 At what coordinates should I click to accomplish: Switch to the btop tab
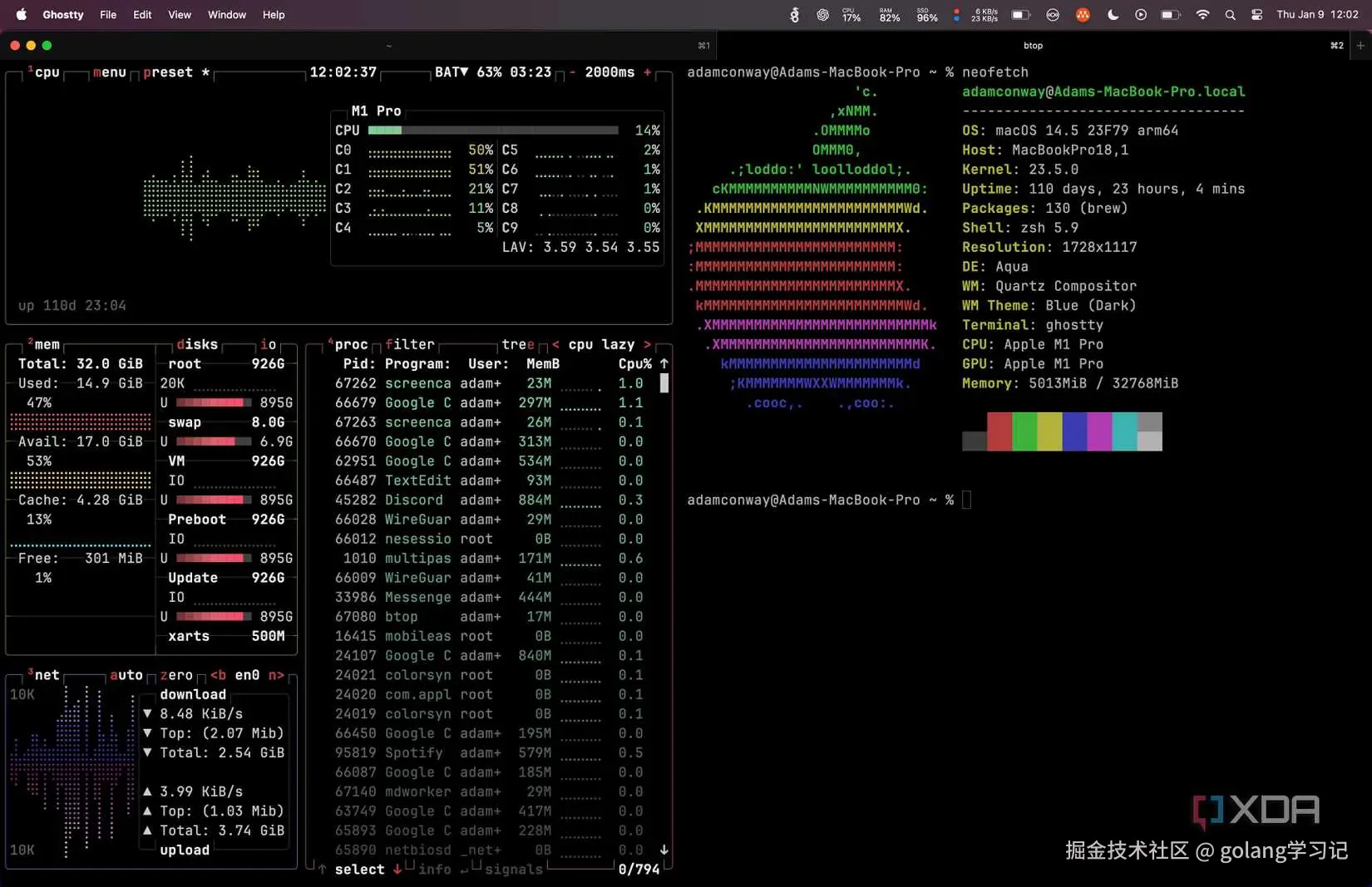pyautogui.click(x=1033, y=46)
